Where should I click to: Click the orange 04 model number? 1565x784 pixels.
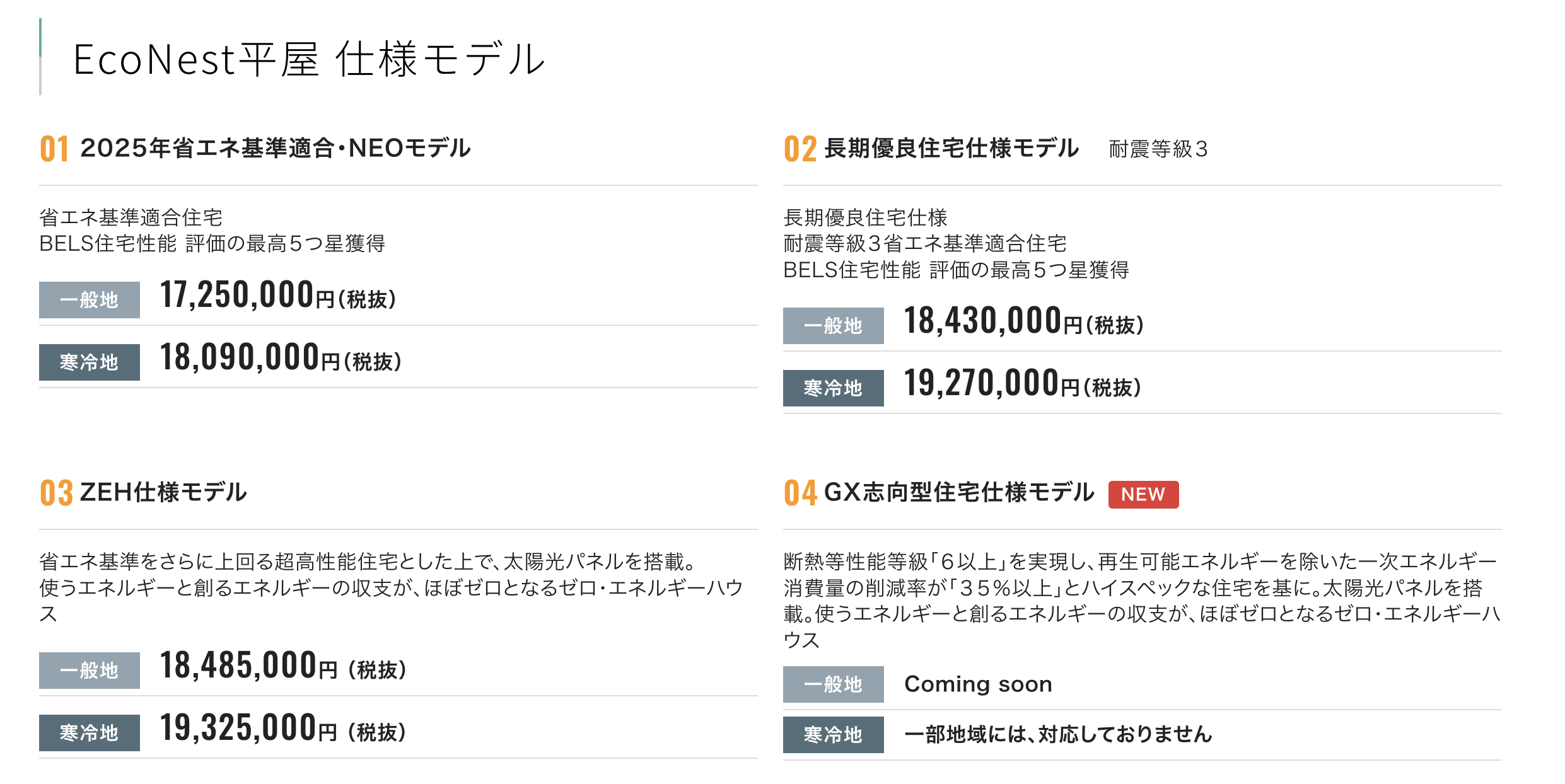[800, 493]
